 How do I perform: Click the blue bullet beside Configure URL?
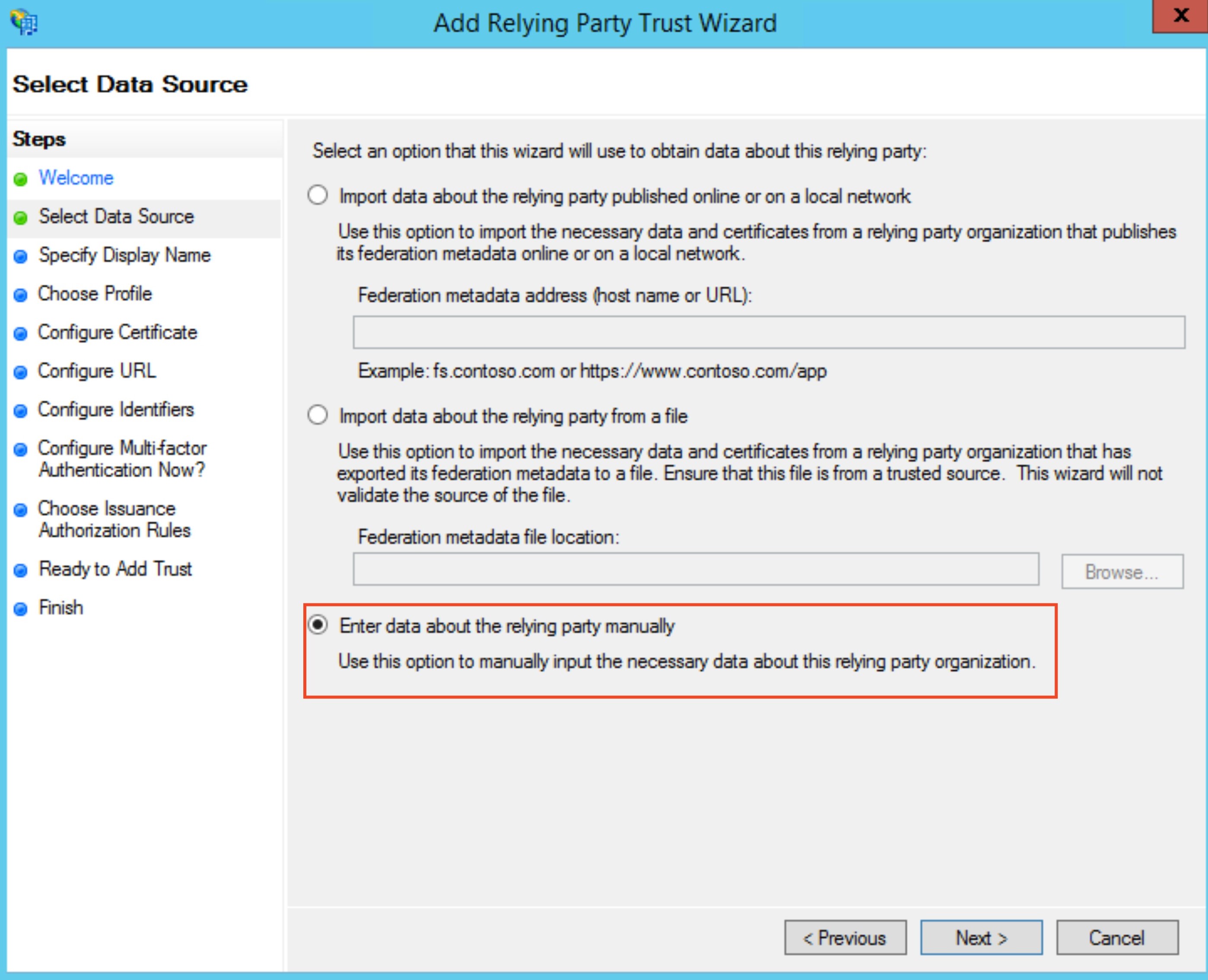click(x=20, y=373)
